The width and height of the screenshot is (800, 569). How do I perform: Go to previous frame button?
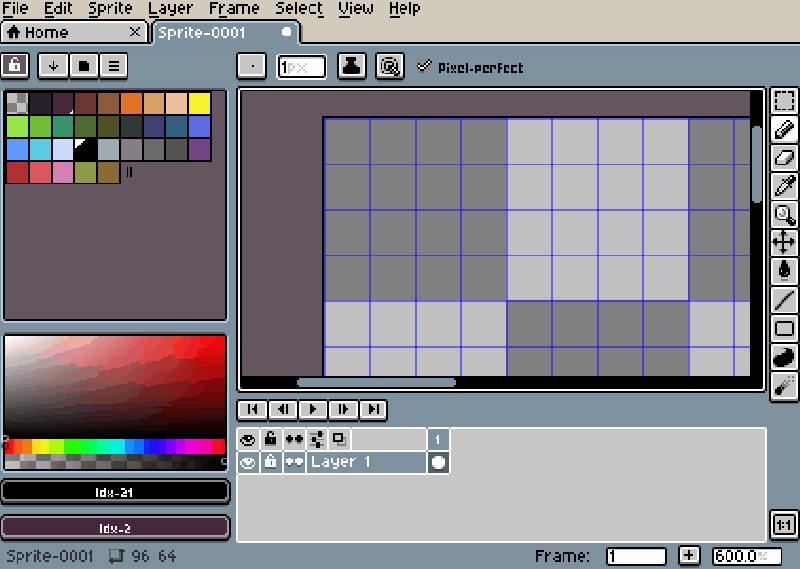(282, 409)
